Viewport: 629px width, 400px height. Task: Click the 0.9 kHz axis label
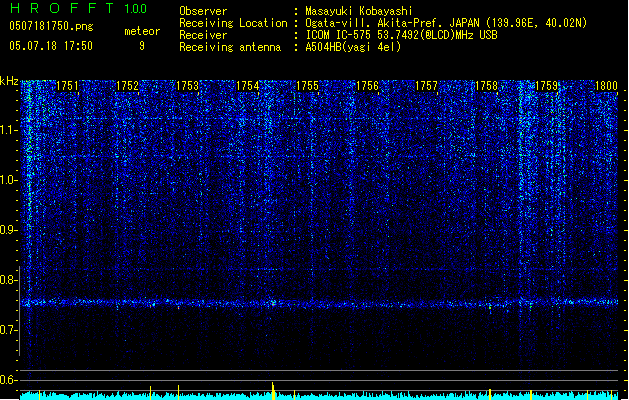coord(8,230)
